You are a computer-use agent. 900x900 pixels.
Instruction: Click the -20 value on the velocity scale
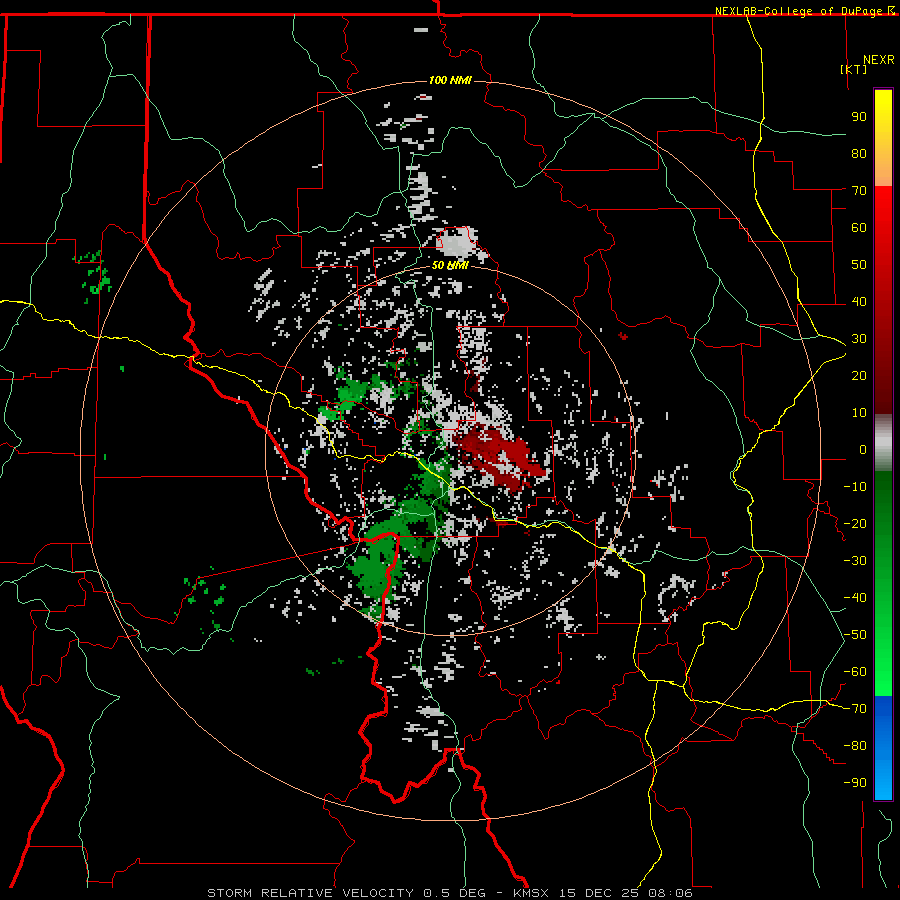[855, 523]
